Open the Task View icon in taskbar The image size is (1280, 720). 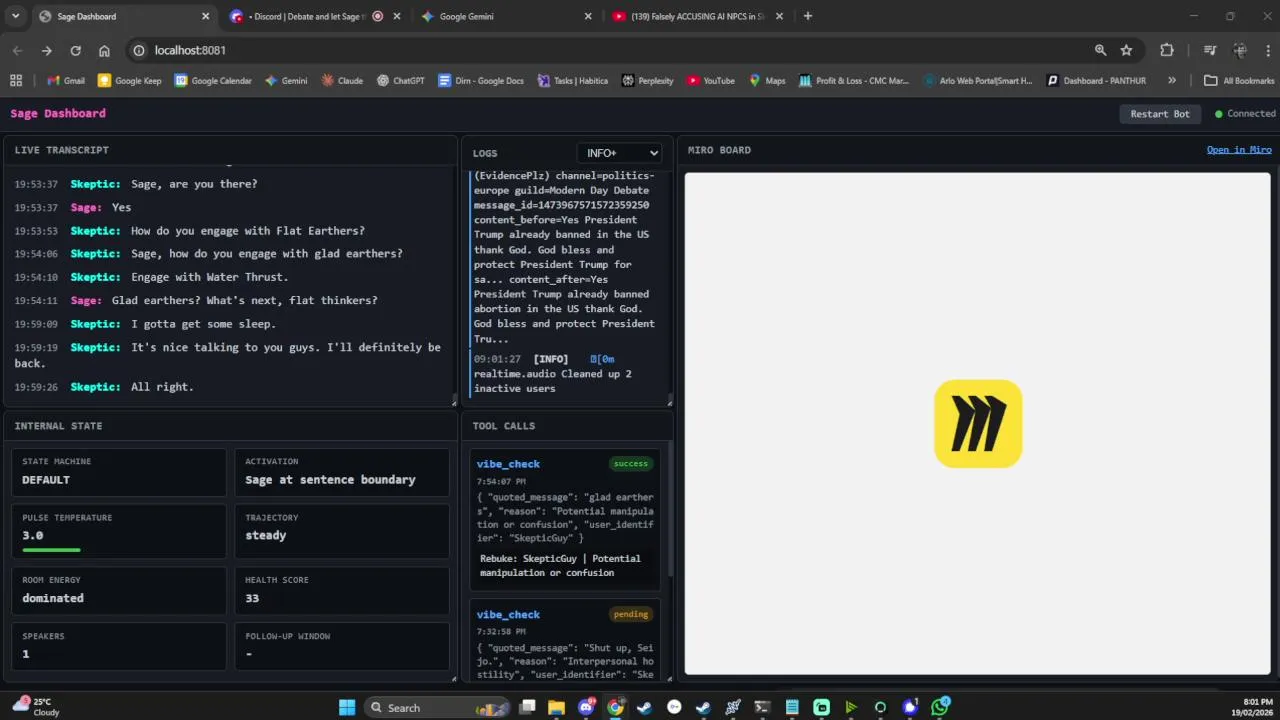(527, 707)
